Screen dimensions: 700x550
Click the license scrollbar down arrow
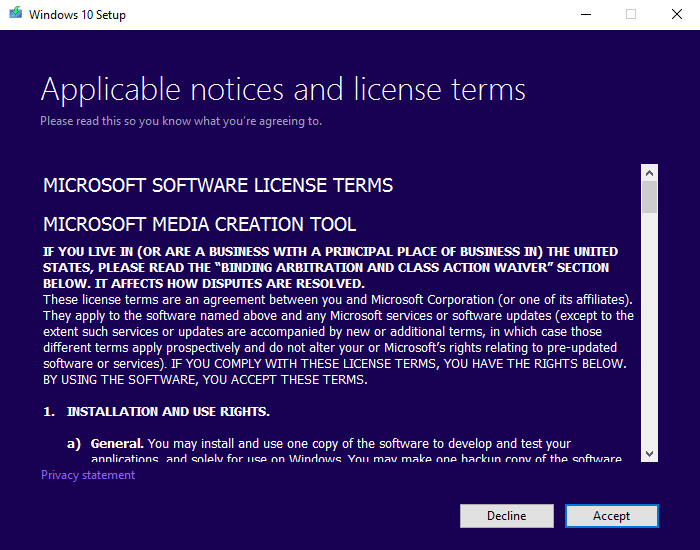click(650, 454)
